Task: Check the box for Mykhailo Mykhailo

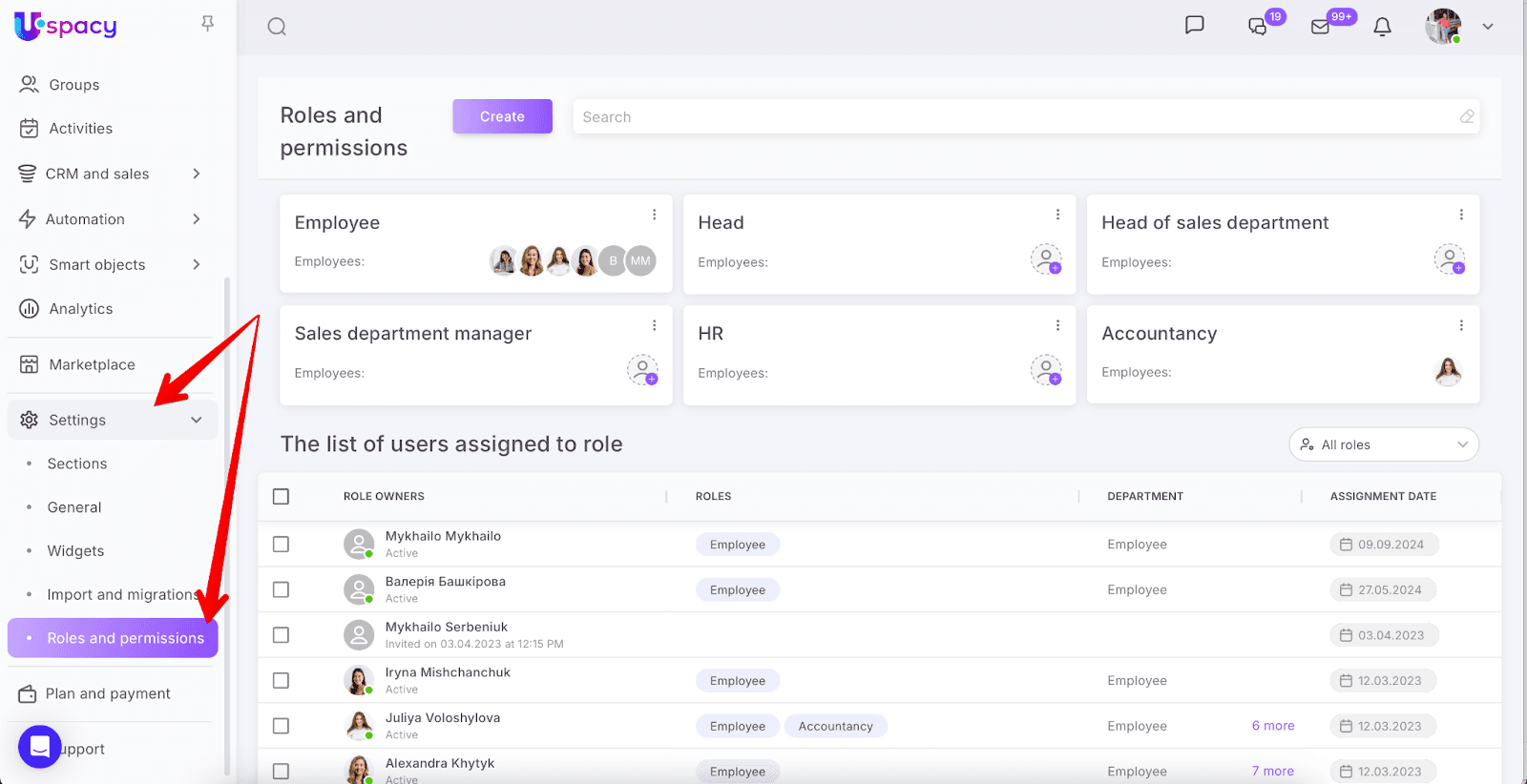Action: click(281, 544)
